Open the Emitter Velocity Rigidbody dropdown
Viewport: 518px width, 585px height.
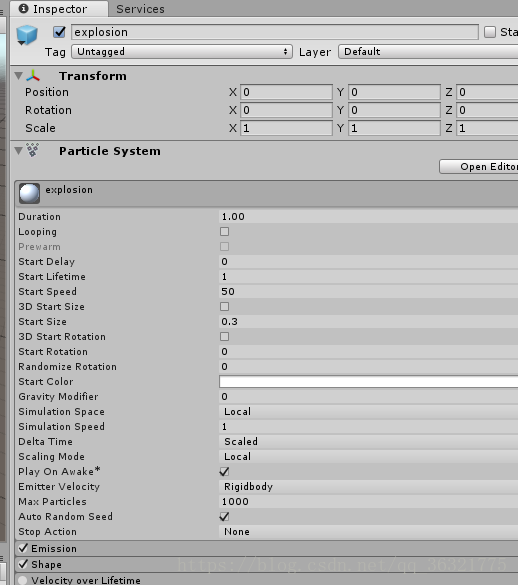click(x=368, y=487)
